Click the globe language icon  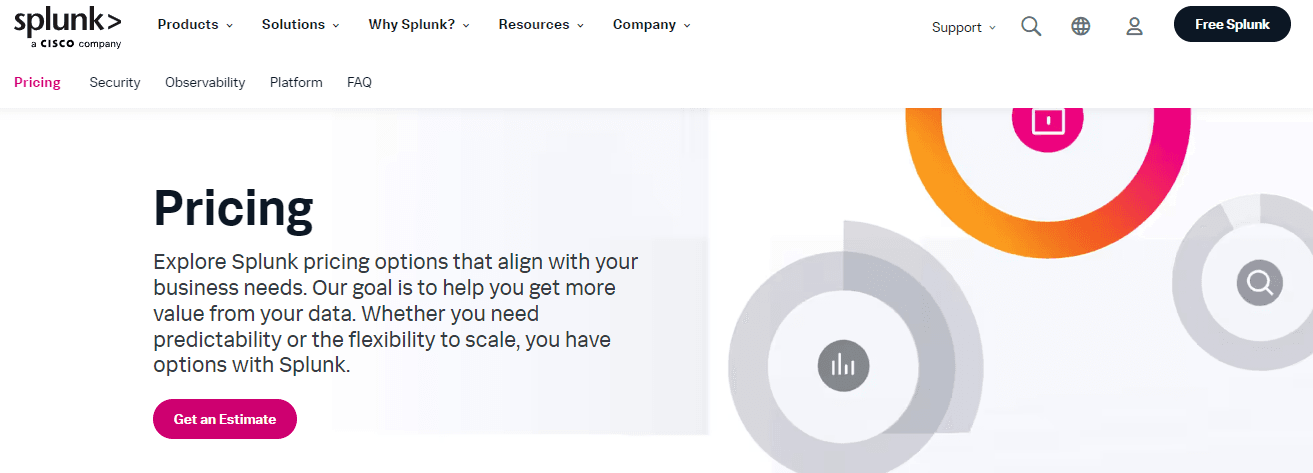tap(1081, 27)
